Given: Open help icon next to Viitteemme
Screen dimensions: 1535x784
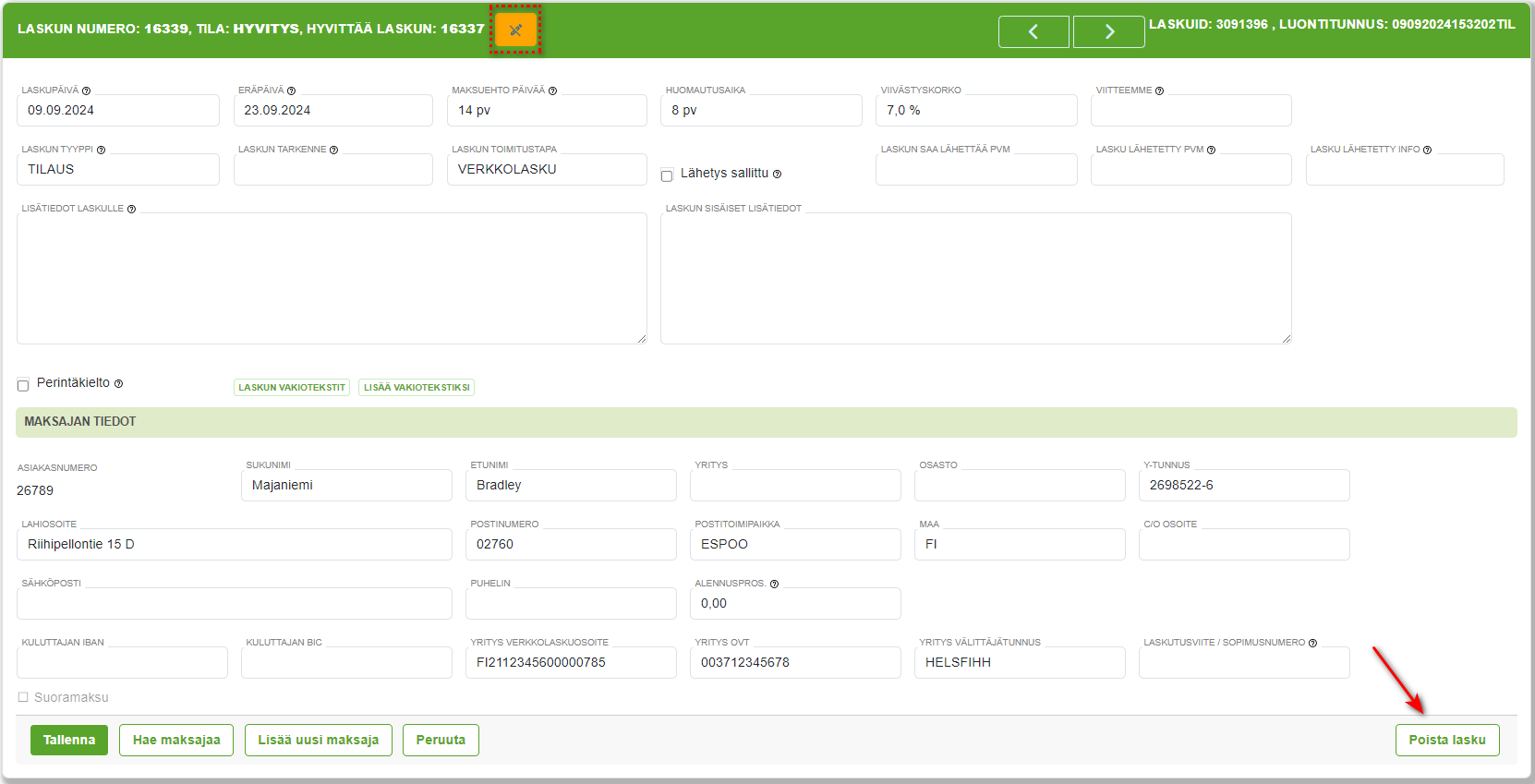Looking at the screenshot, I should (x=1159, y=90).
